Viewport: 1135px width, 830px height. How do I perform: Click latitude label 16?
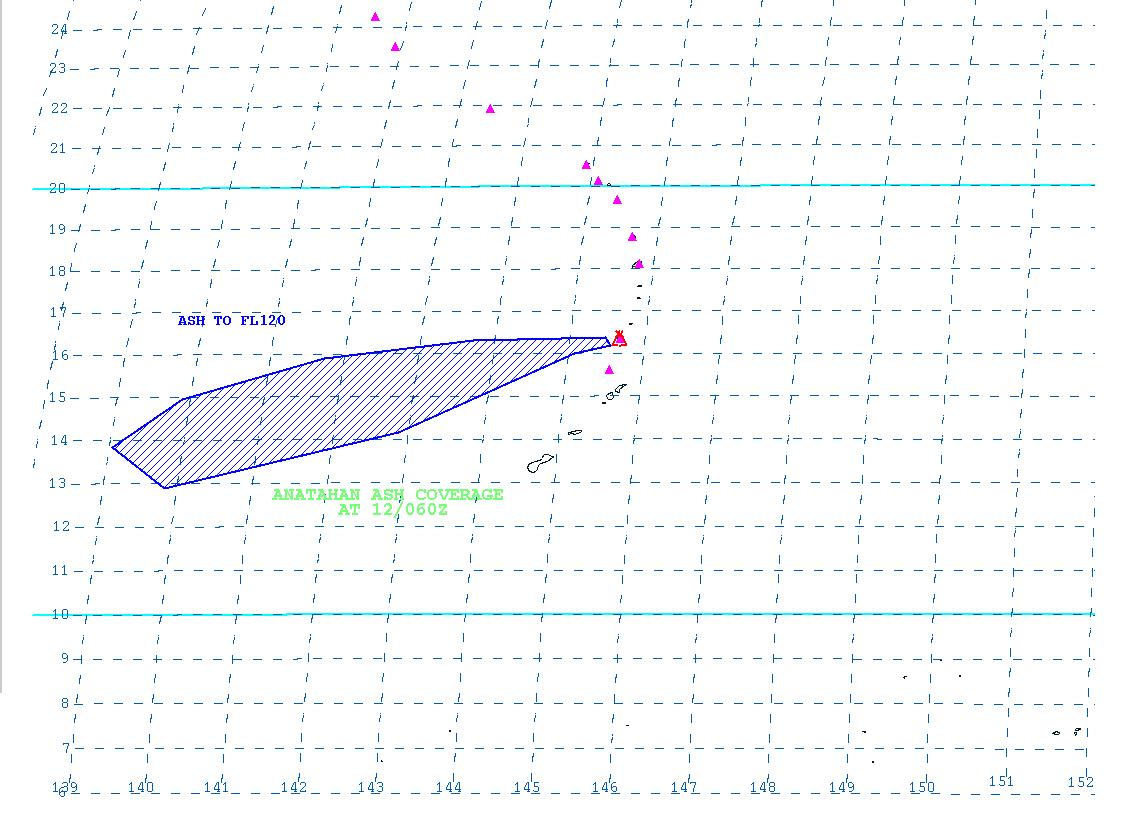click(59, 355)
